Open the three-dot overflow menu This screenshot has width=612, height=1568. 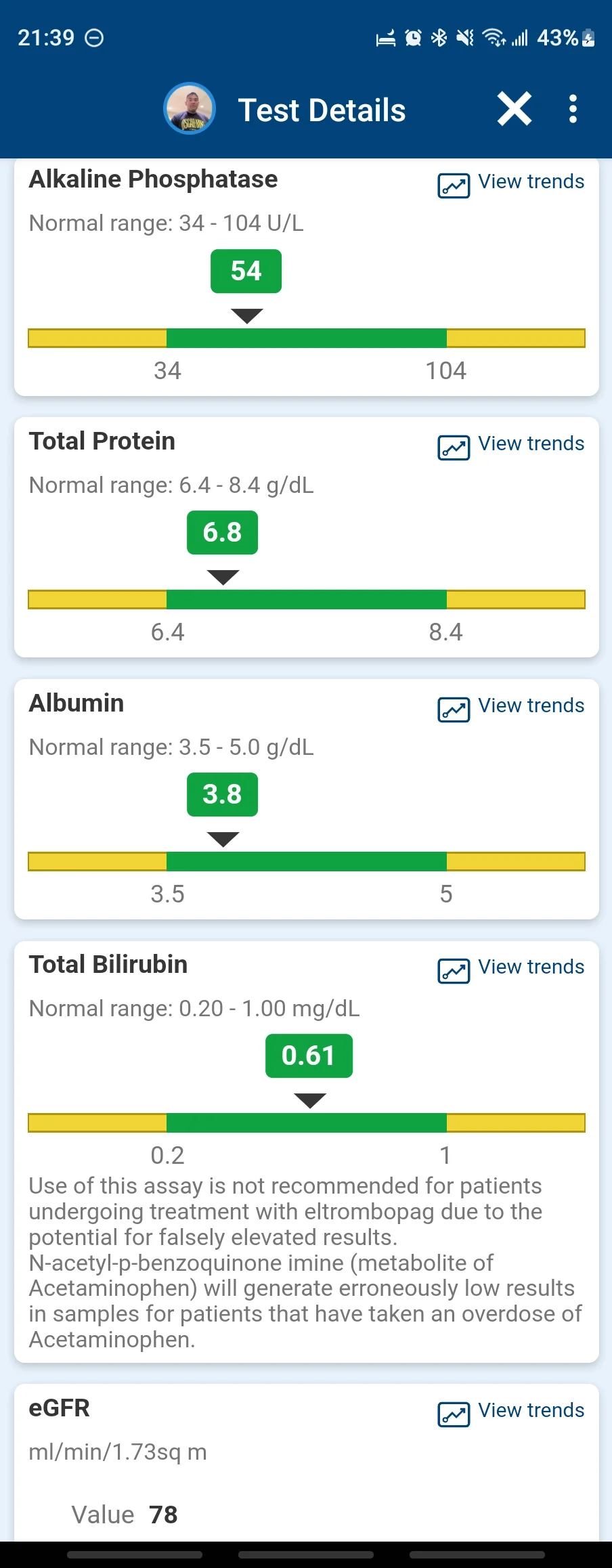573,109
